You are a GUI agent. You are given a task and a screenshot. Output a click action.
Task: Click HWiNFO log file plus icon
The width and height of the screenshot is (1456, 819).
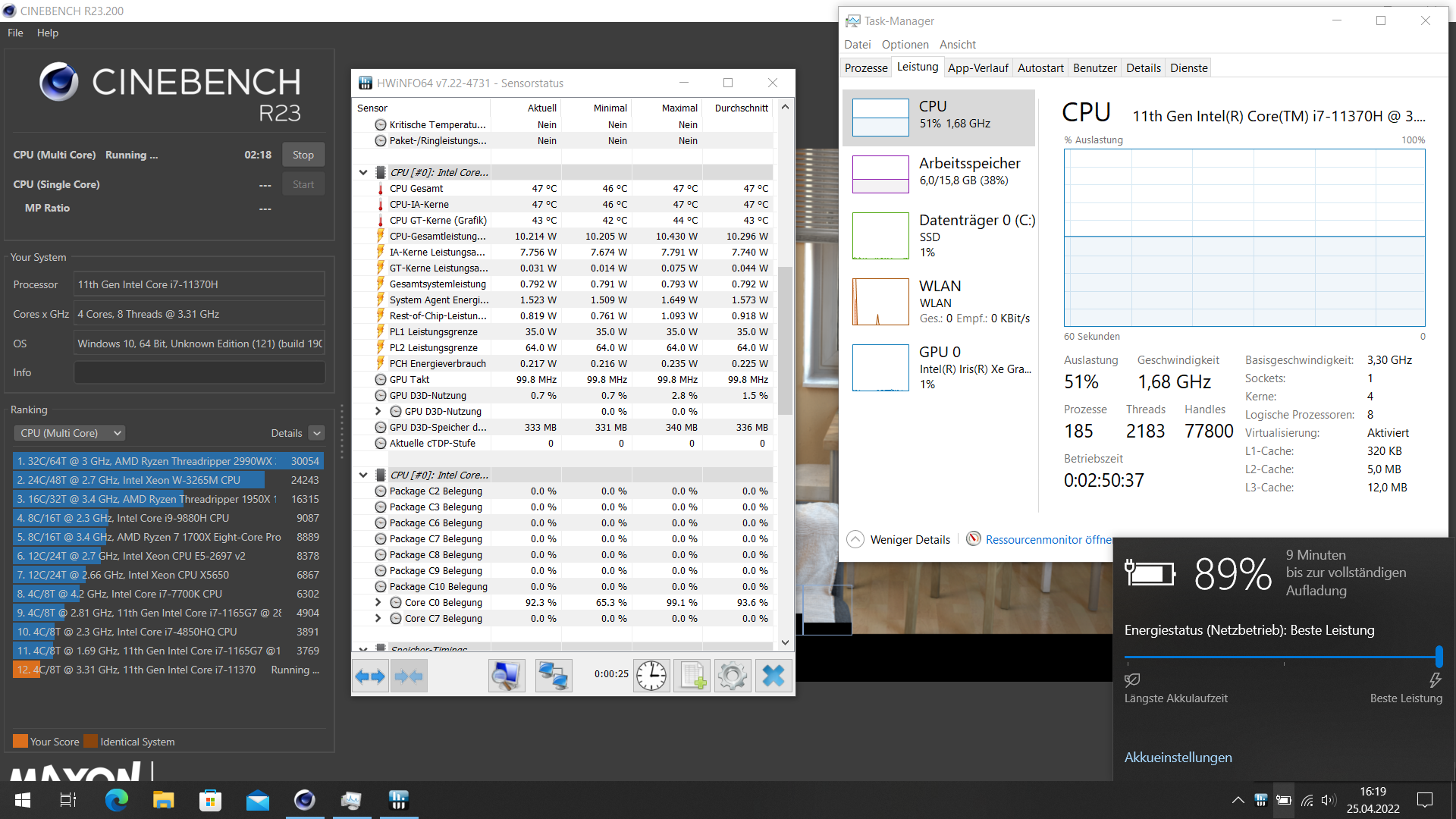[692, 676]
